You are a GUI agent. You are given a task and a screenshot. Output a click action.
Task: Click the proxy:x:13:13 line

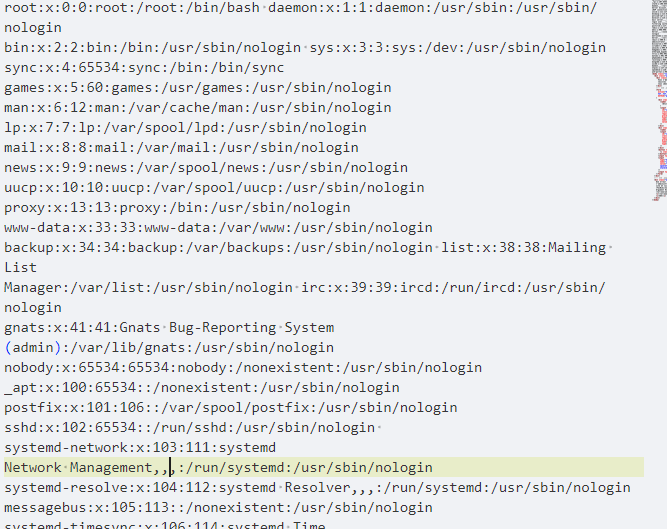point(177,208)
